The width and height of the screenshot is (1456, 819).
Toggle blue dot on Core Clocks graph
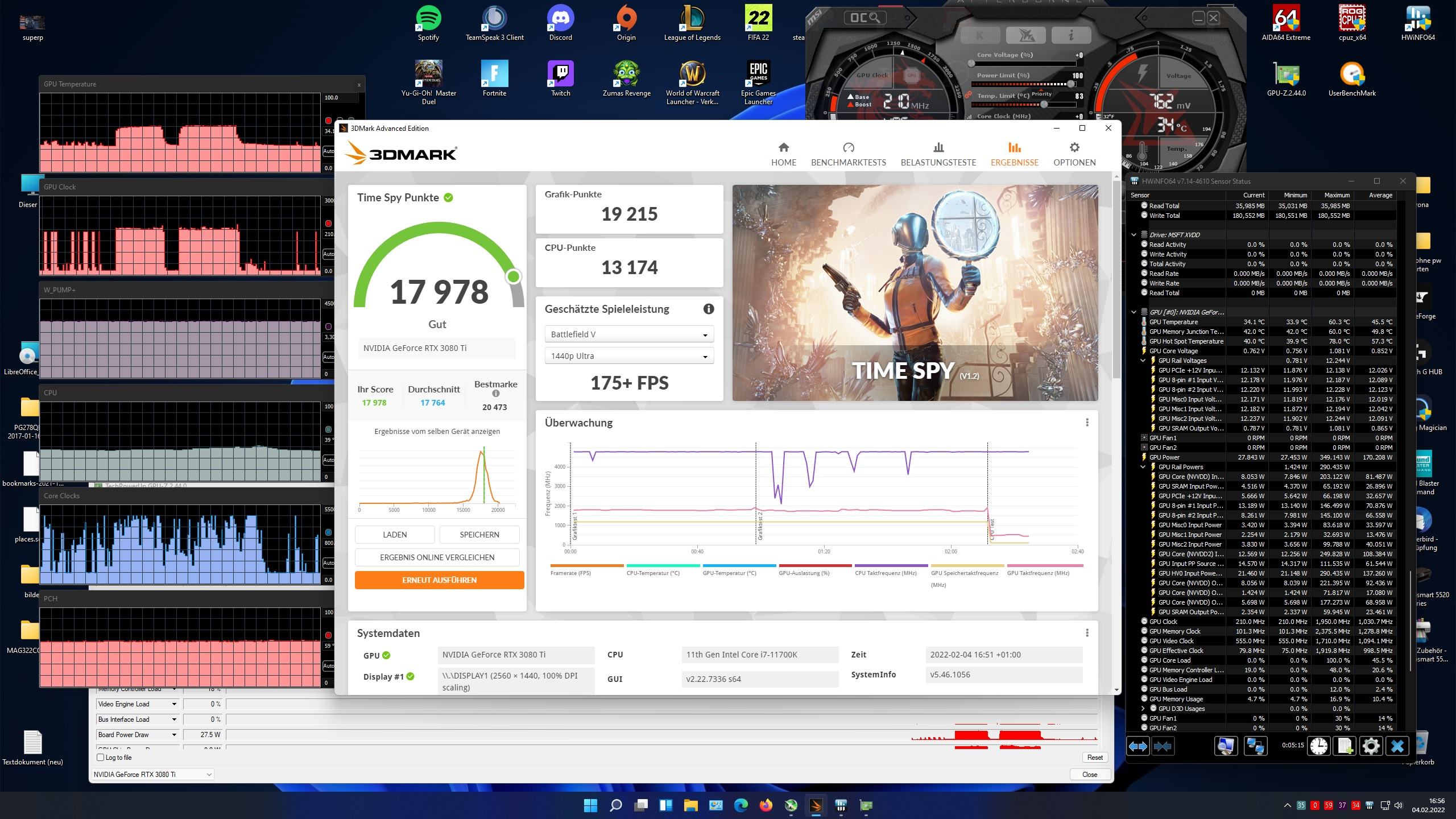pos(328,532)
